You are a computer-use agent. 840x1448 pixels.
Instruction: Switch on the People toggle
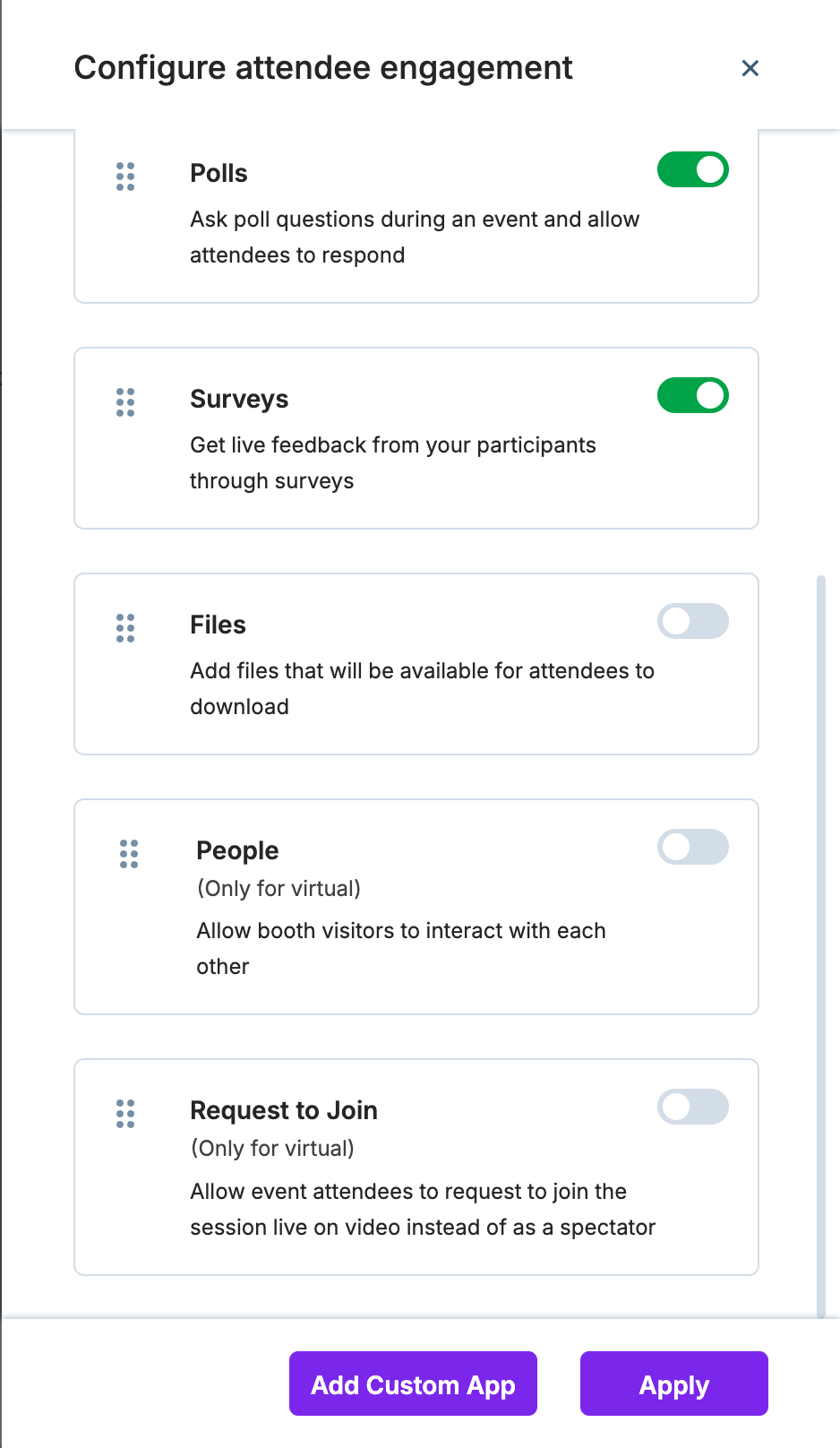(x=692, y=847)
